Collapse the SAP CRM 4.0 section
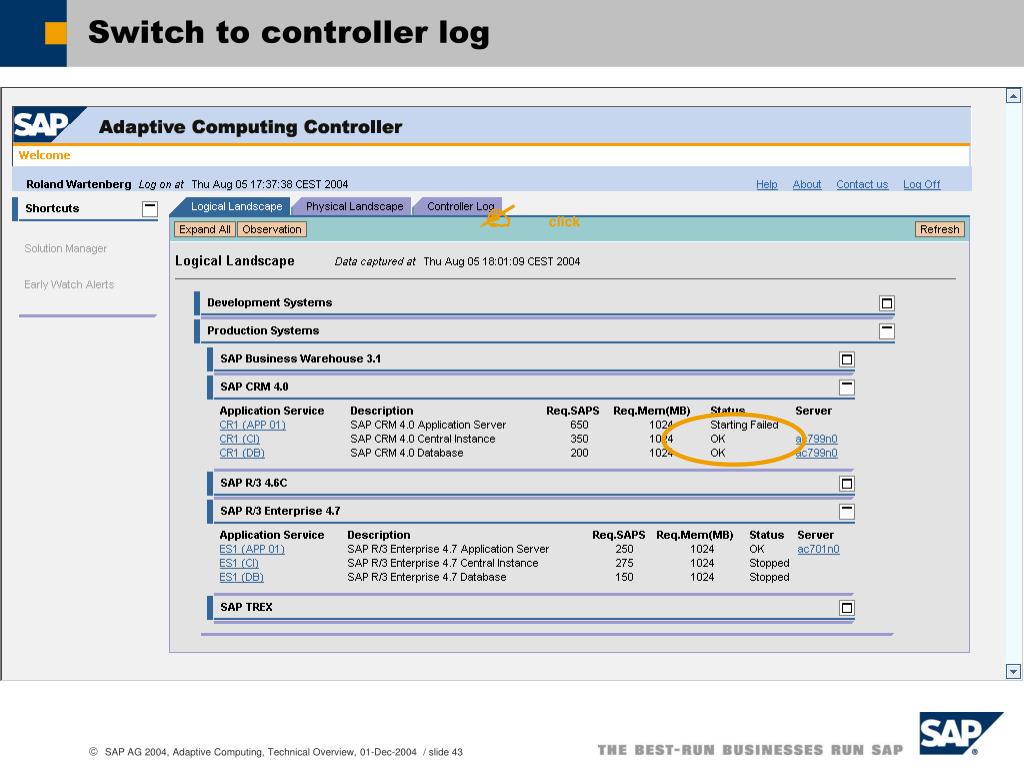This screenshot has width=1024, height=768. tap(846, 387)
